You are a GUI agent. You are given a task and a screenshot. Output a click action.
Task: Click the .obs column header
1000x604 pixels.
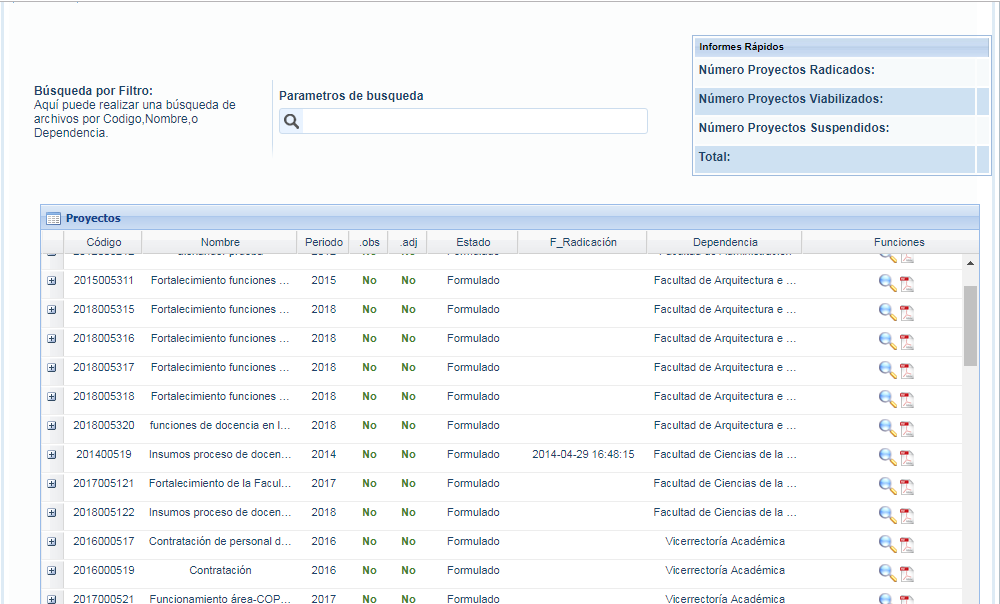369,242
